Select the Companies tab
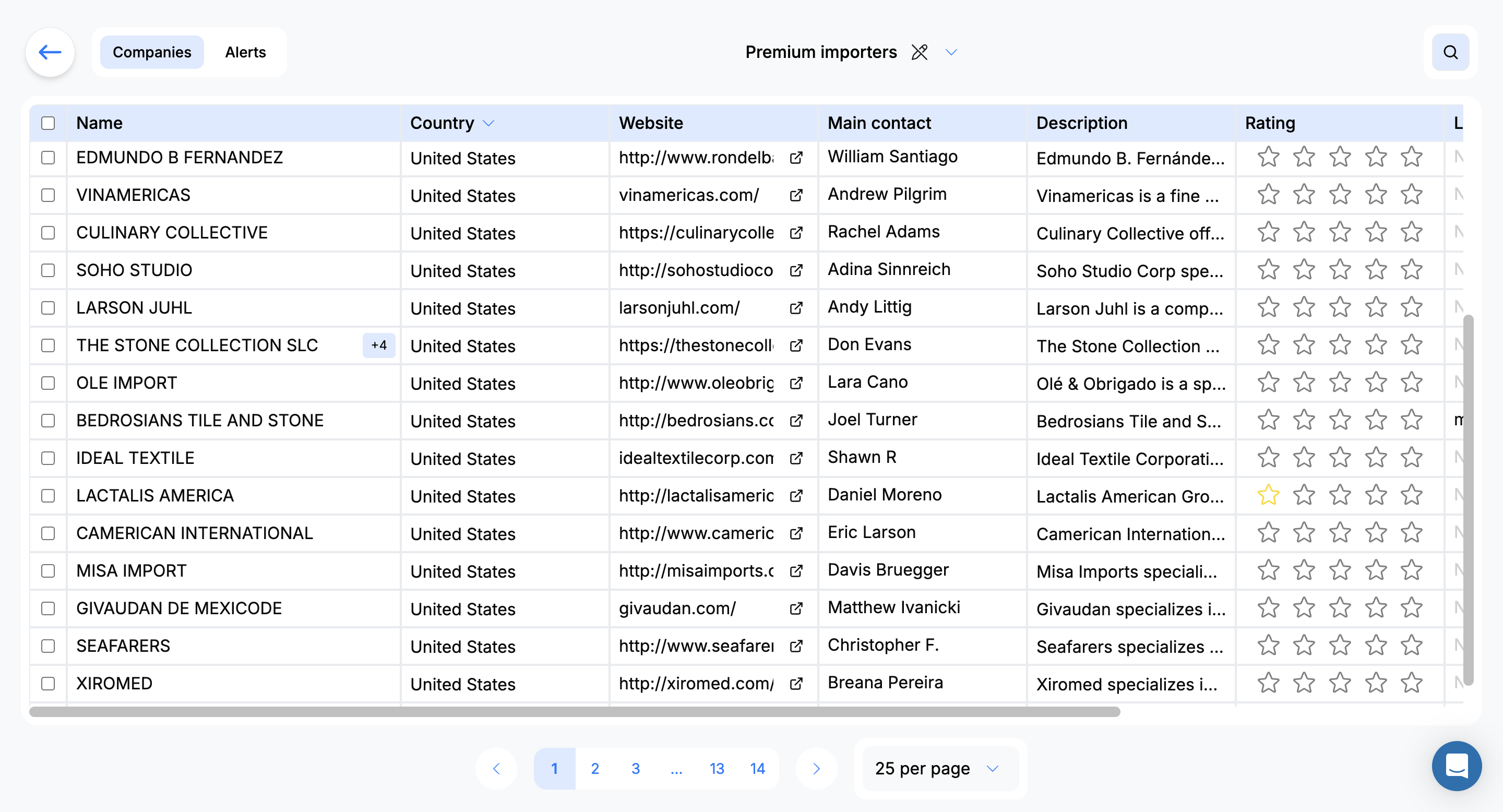Image resolution: width=1503 pixels, height=812 pixels. (152, 52)
